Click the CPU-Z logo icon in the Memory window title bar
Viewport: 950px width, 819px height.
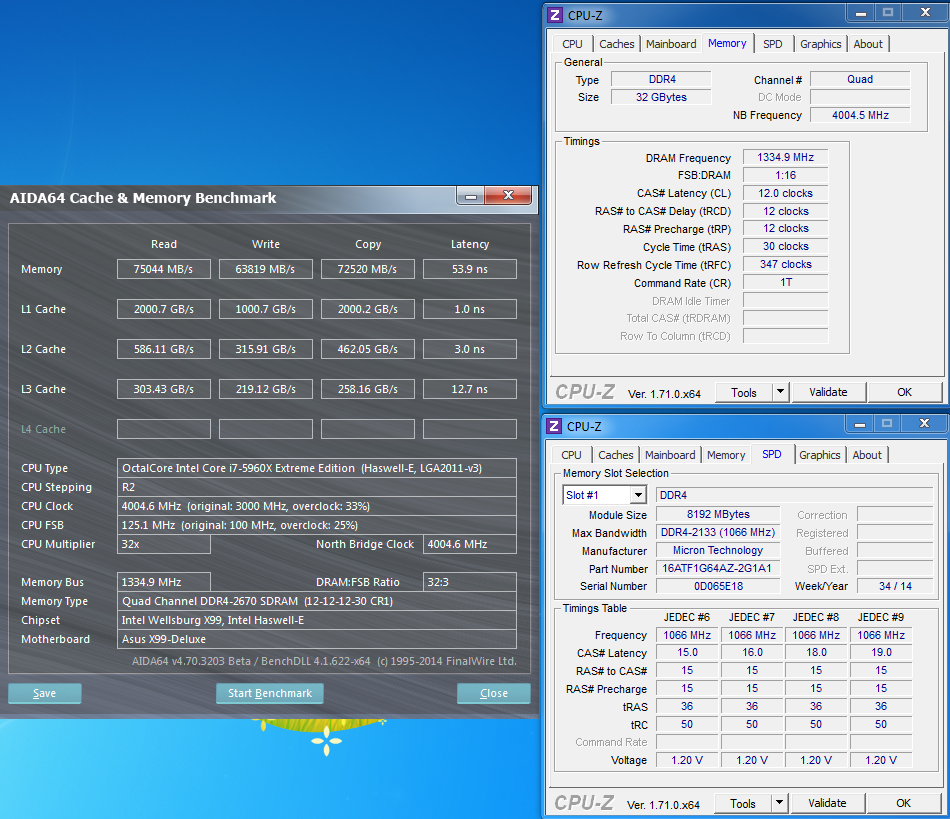pos(554,15)
